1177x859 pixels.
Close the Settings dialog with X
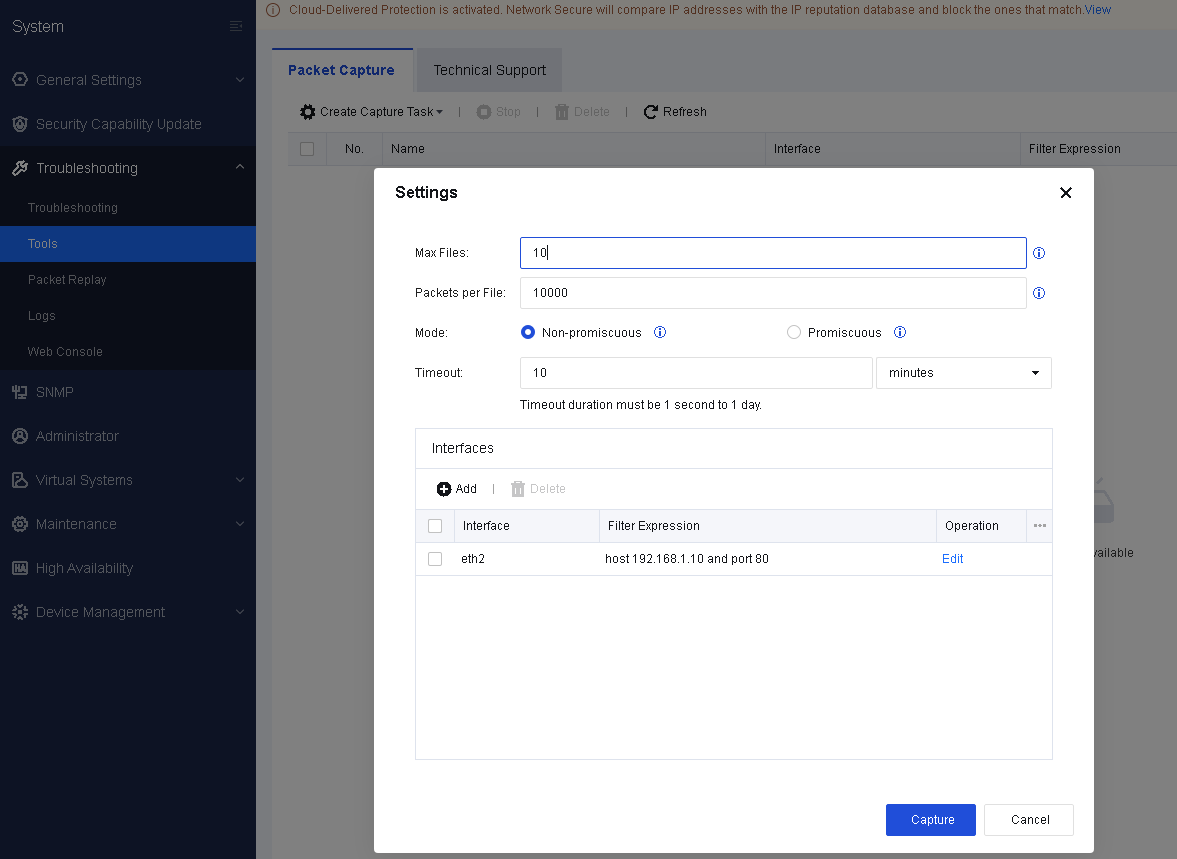click(1065, 193)
